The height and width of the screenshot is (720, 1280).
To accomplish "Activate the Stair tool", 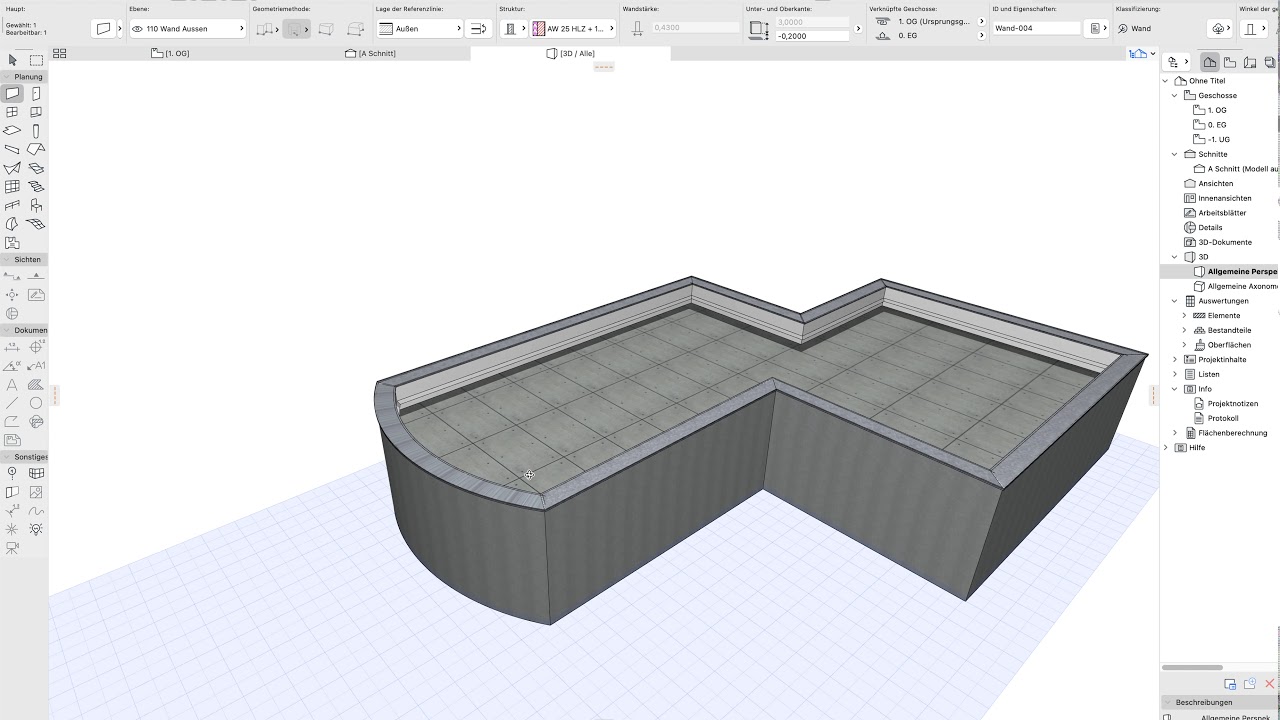I will coord(36,186).
